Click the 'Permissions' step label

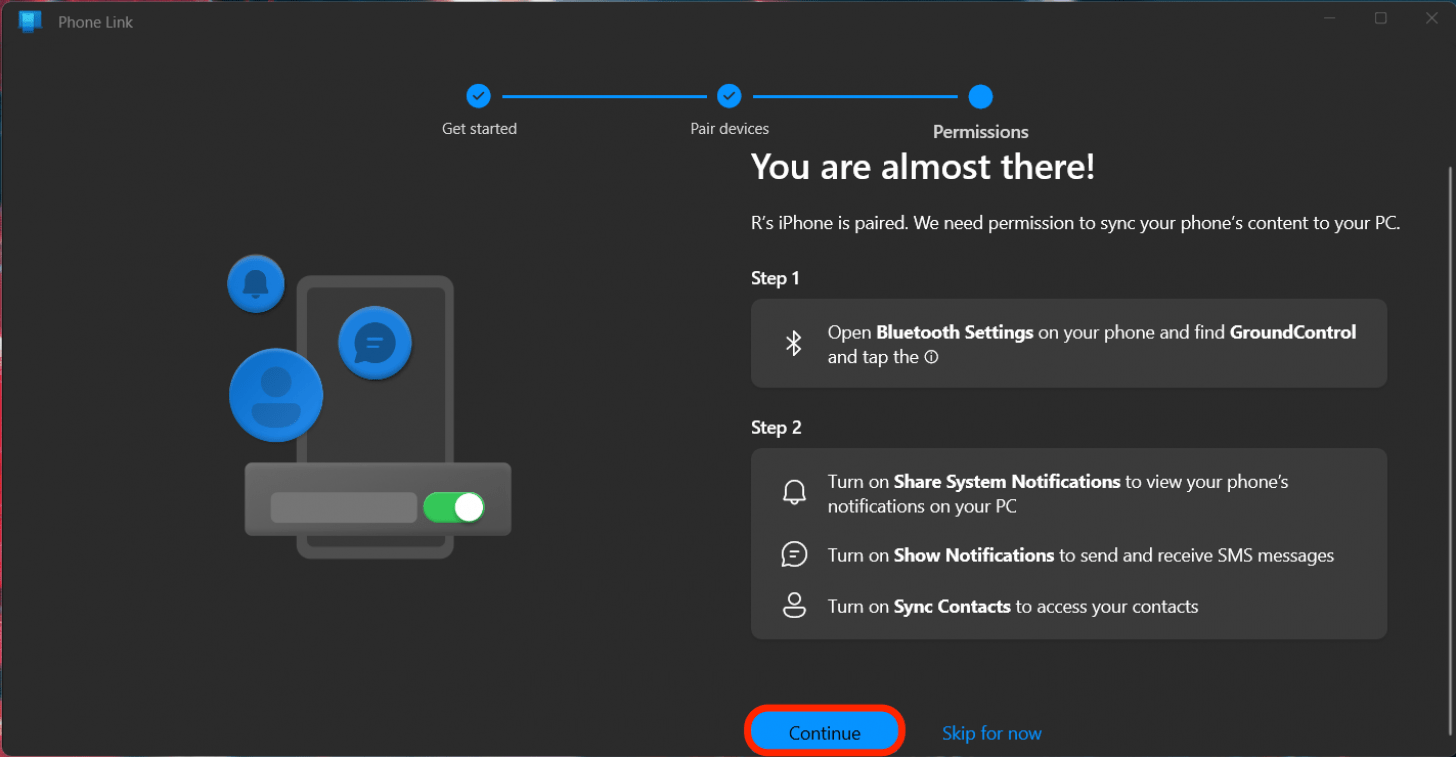[x=980, y=132]
